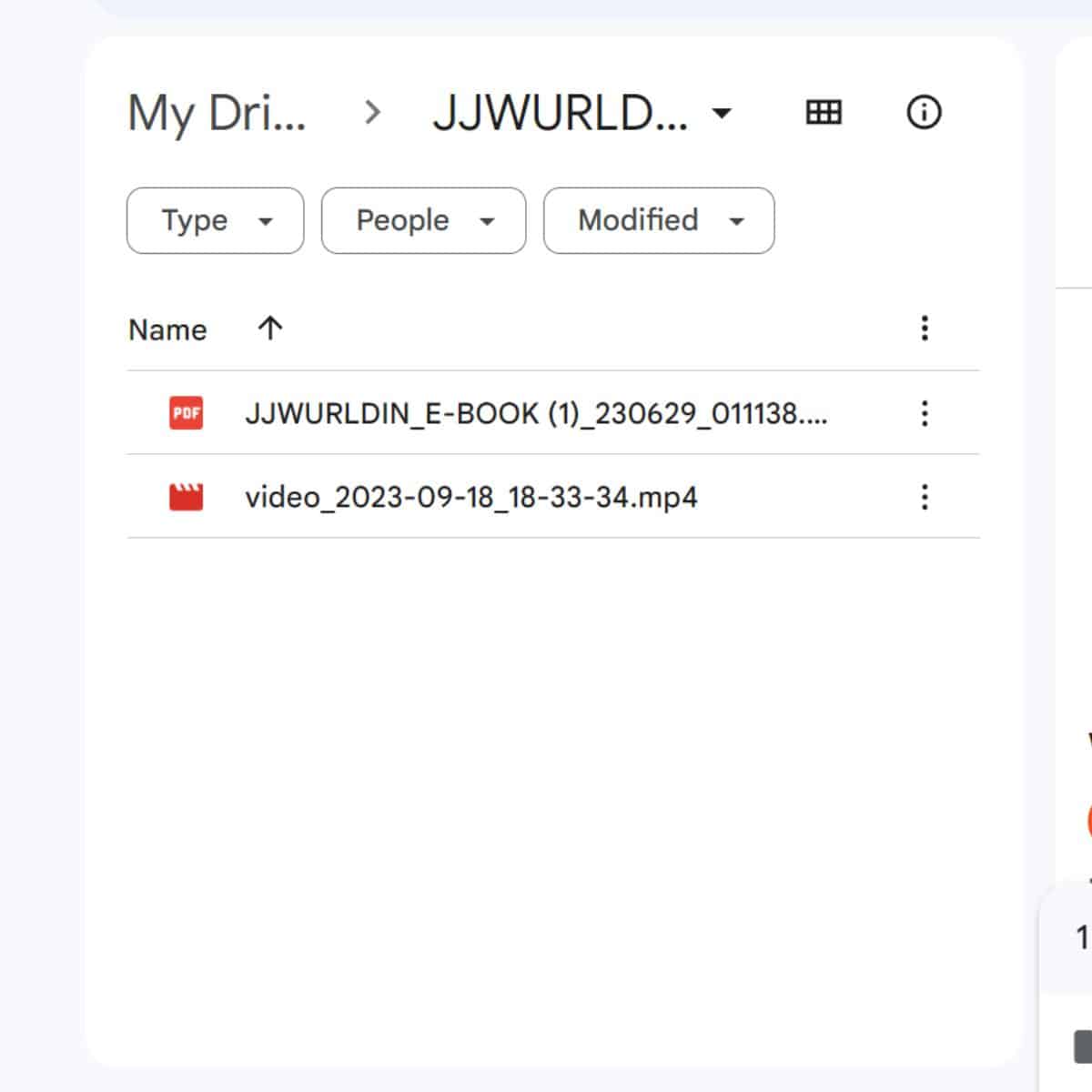Open the file list options menu
The height and width of the screenshot is (1092, 1092).
click(x=925, y=329)
